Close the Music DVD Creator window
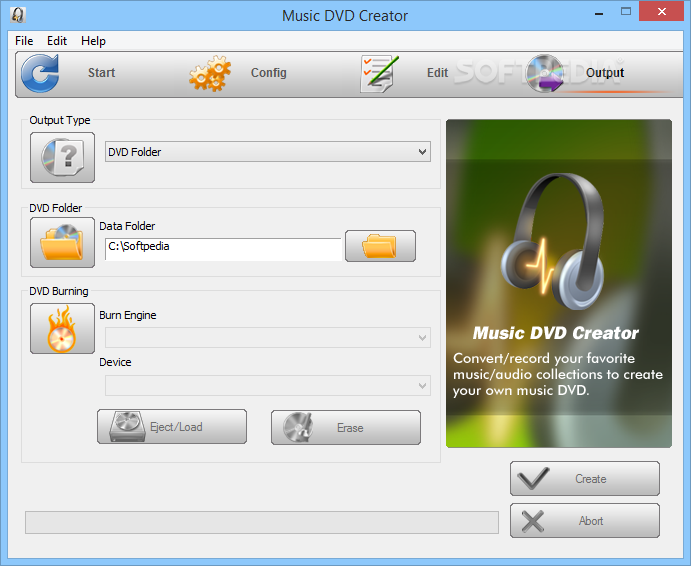Image resolution: width=691 pixels, height=566 pixels. point(661,11)
